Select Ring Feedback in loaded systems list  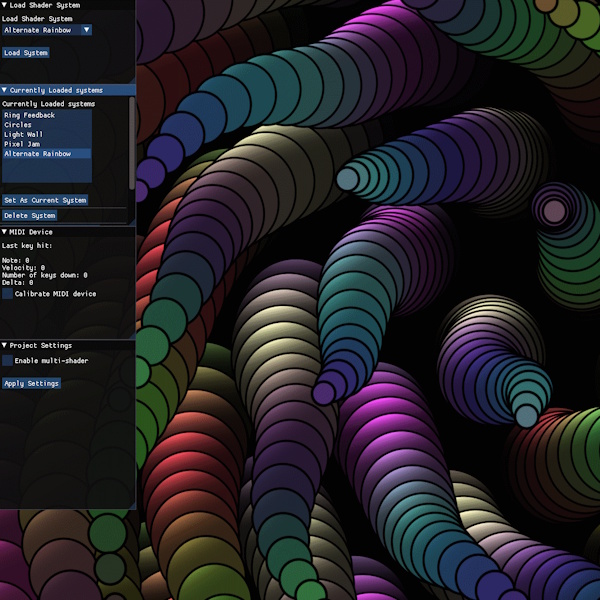pos(47,115)
